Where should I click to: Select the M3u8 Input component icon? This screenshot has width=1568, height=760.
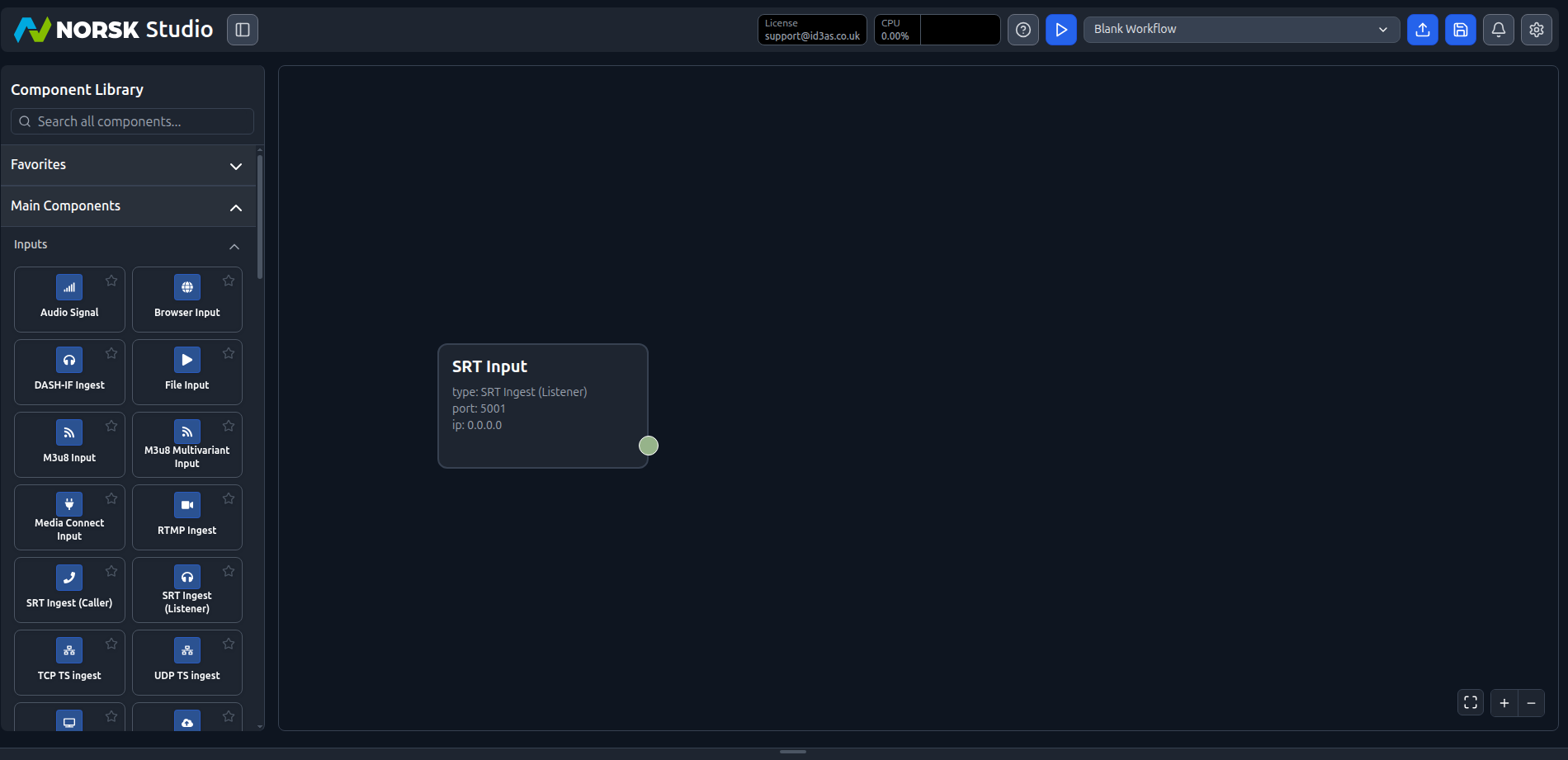69,432
